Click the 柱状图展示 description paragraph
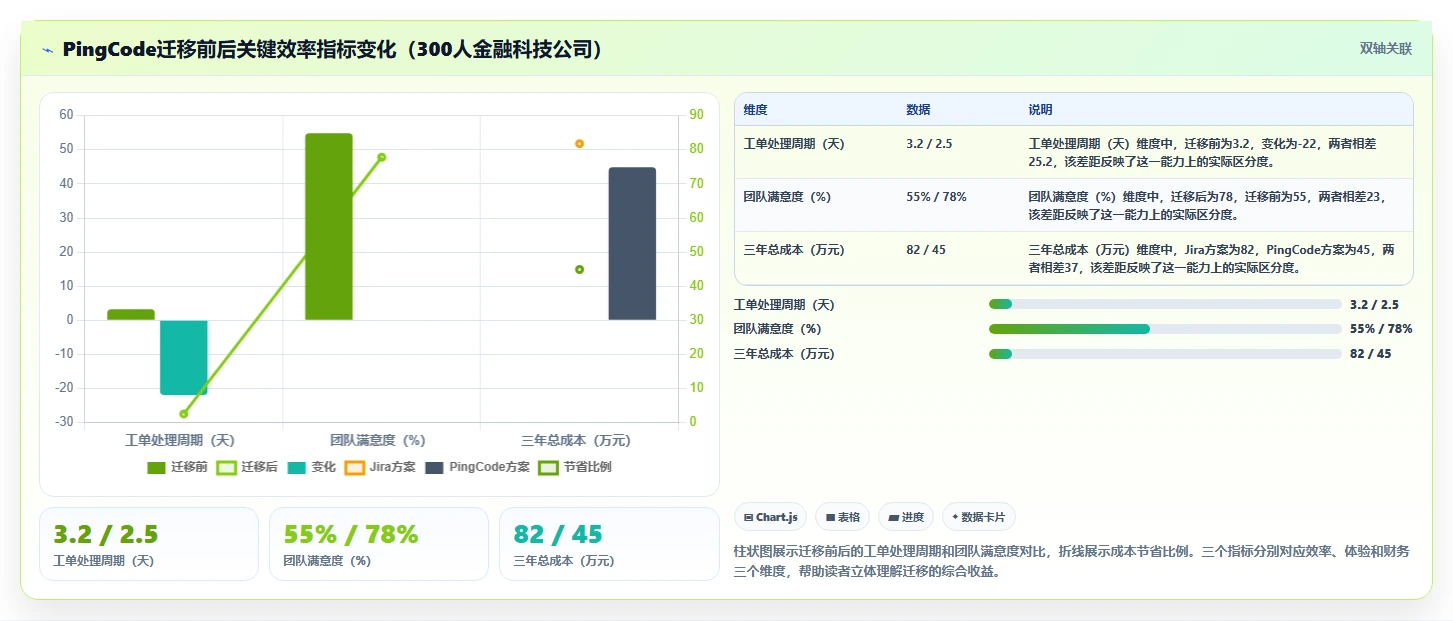Image resolution: width=1453 pixels, height=621 pixels. pos(1070,561)
